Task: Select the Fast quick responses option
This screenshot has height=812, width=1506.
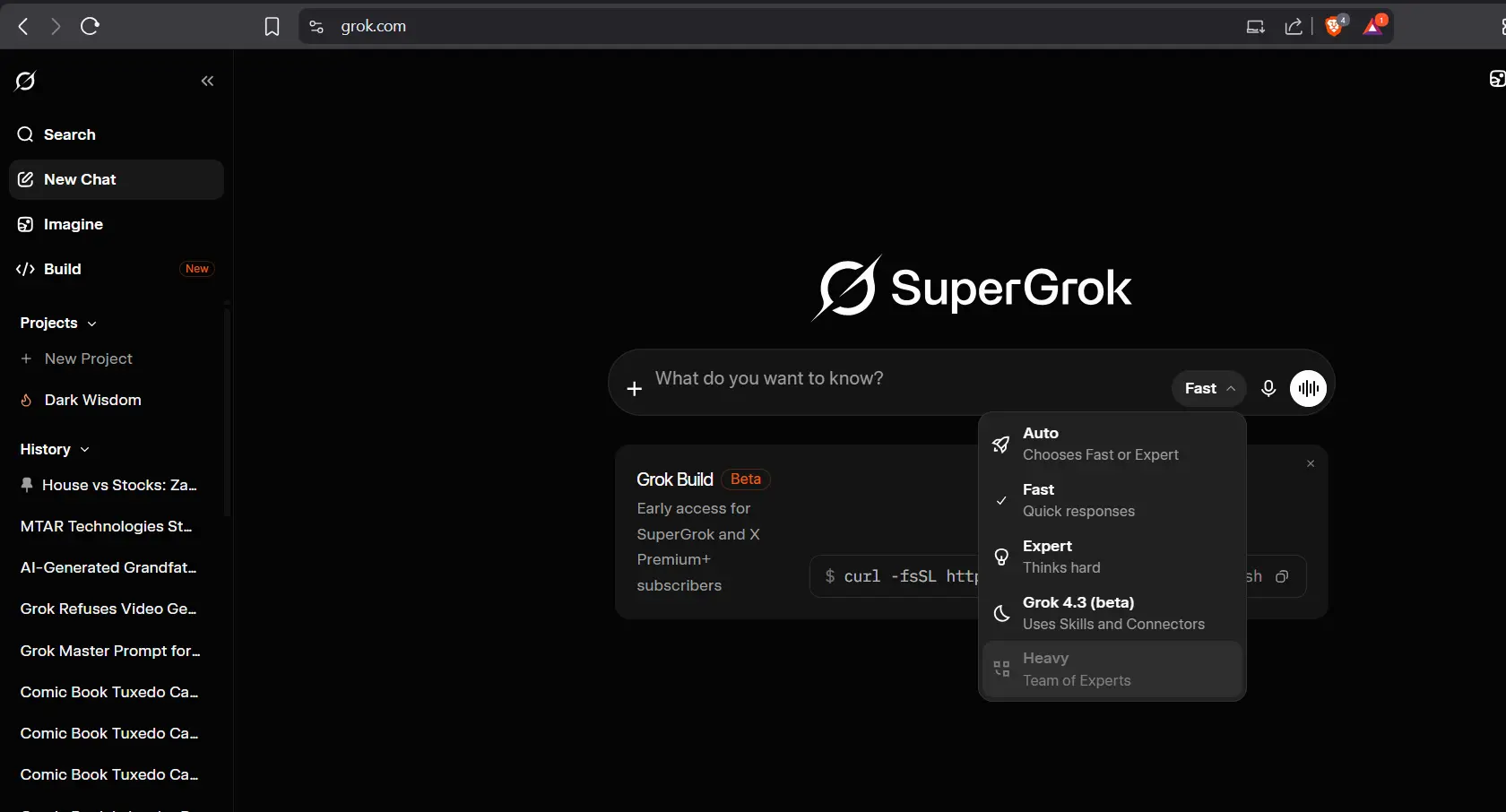Action: (x=1112, y=500)
